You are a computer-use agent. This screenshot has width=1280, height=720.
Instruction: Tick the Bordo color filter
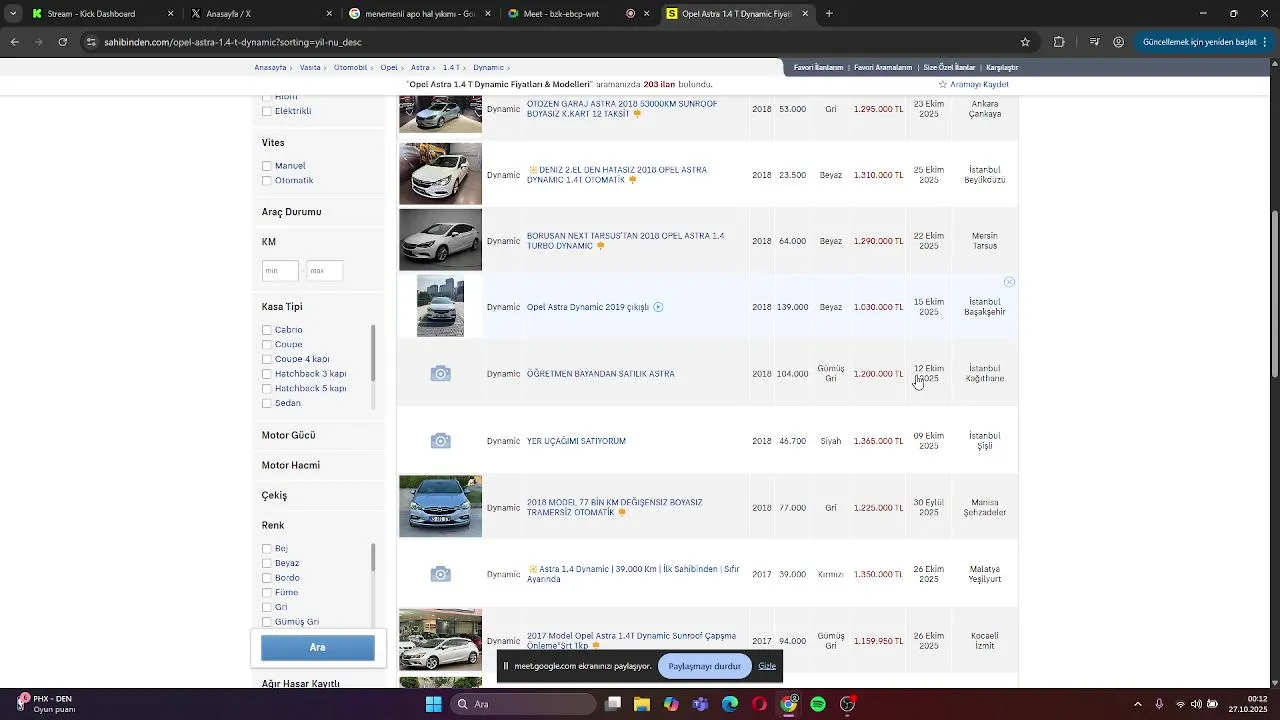tap(267, 578)
